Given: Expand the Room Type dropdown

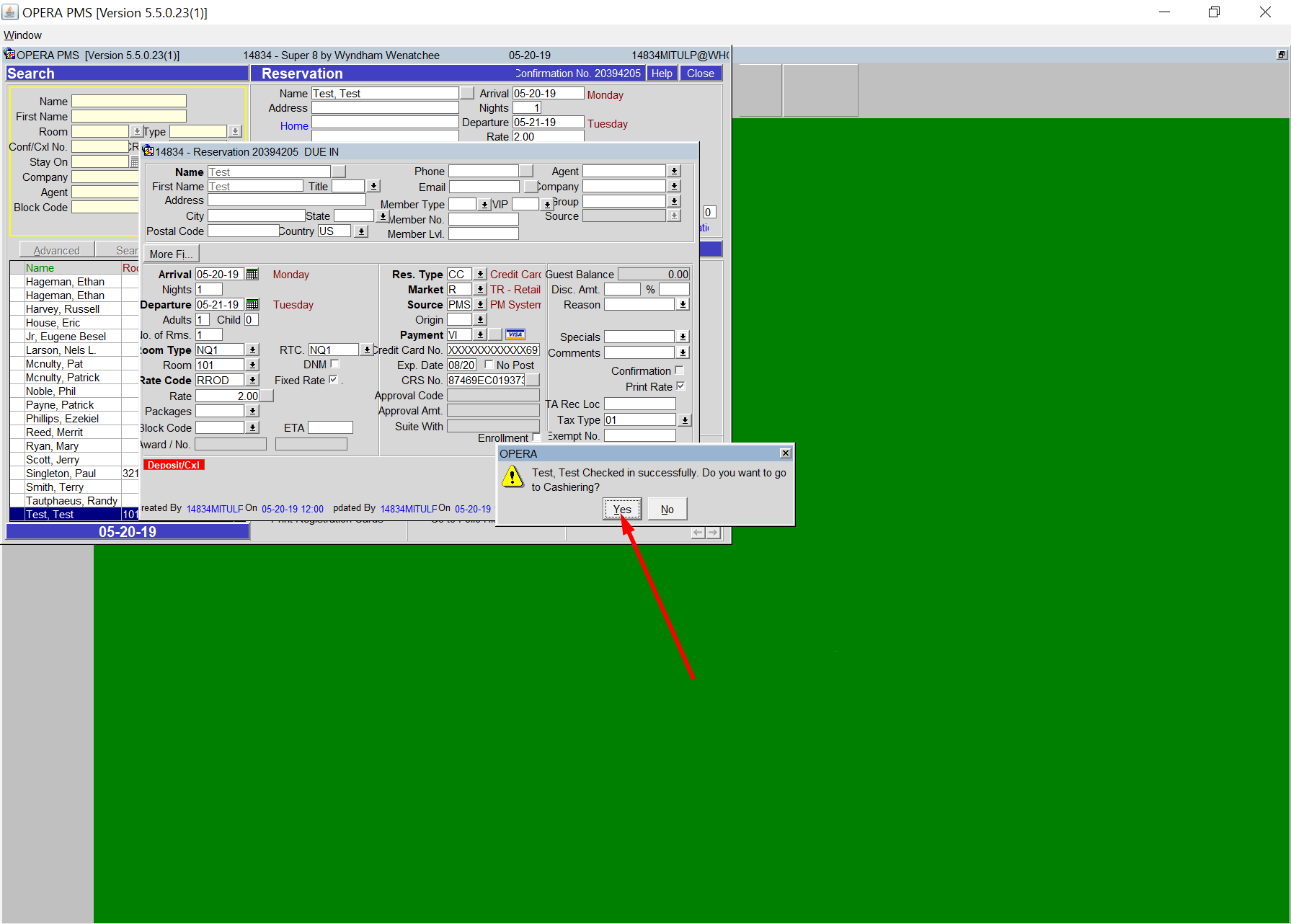Looking at the screenshot, I should [252, 350].
